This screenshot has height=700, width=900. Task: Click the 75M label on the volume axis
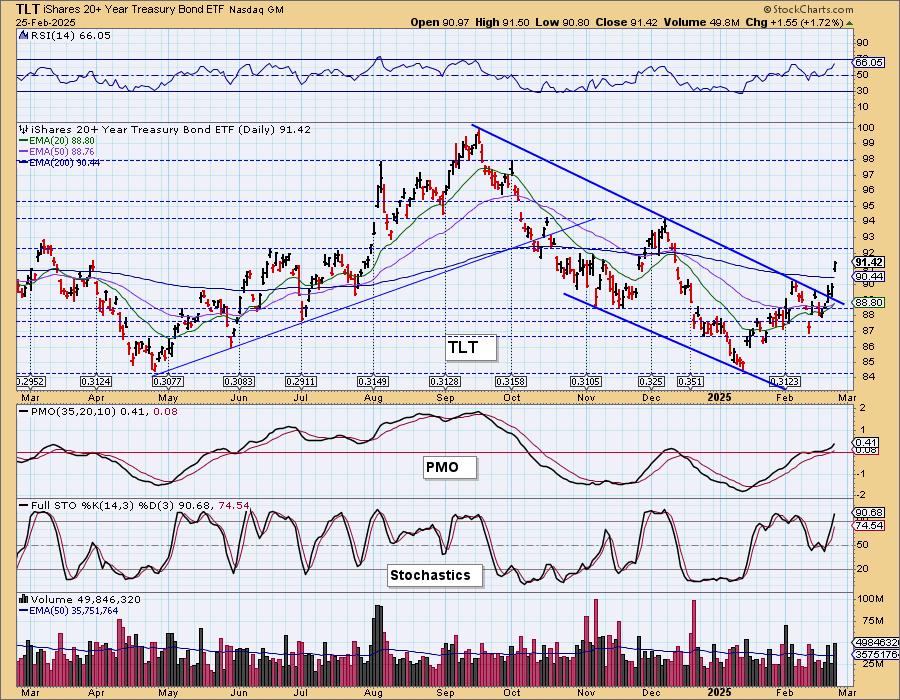[872, 621]
